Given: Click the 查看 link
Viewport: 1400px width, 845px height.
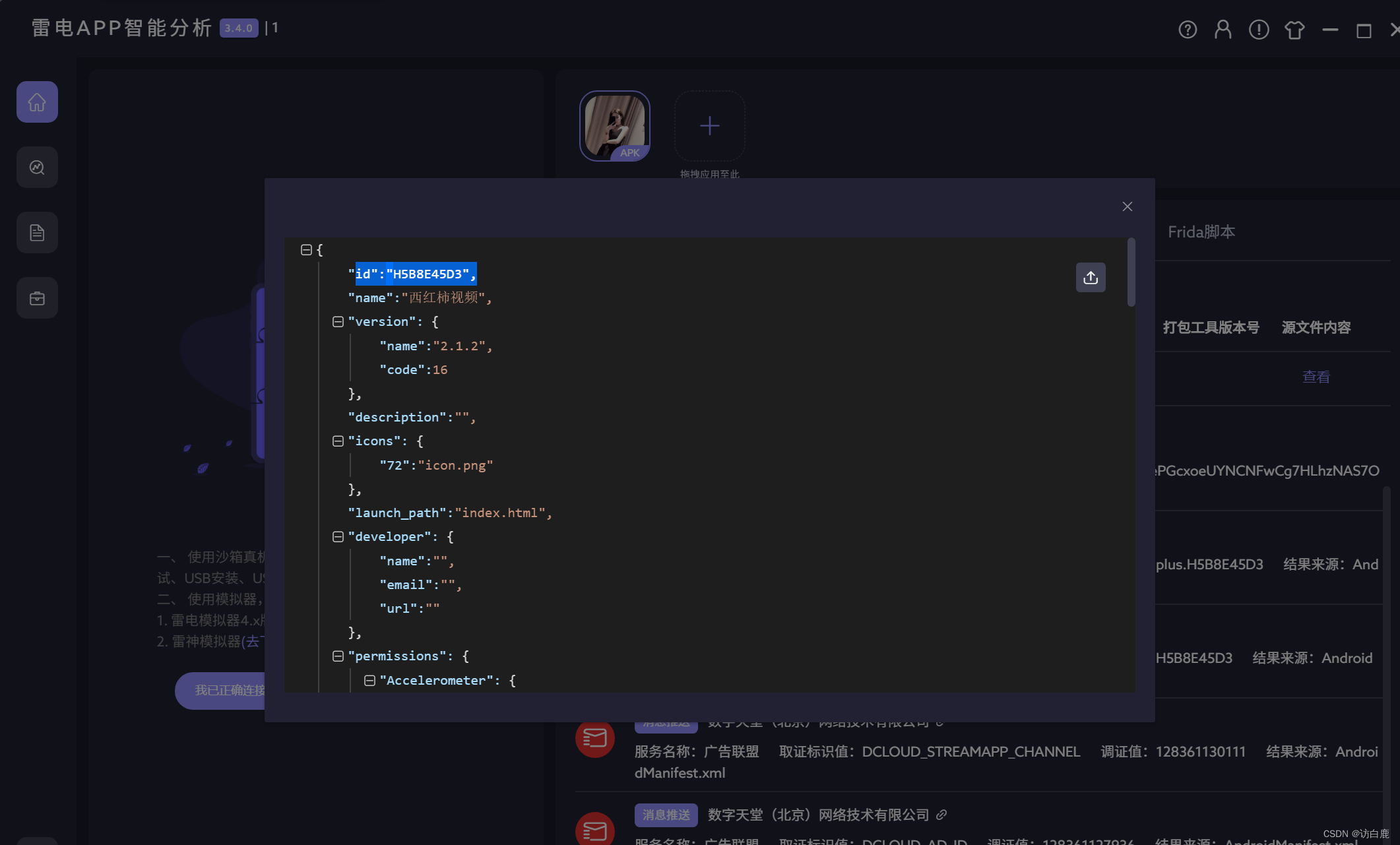Looking at the screenshot, I should point(1316,377).
